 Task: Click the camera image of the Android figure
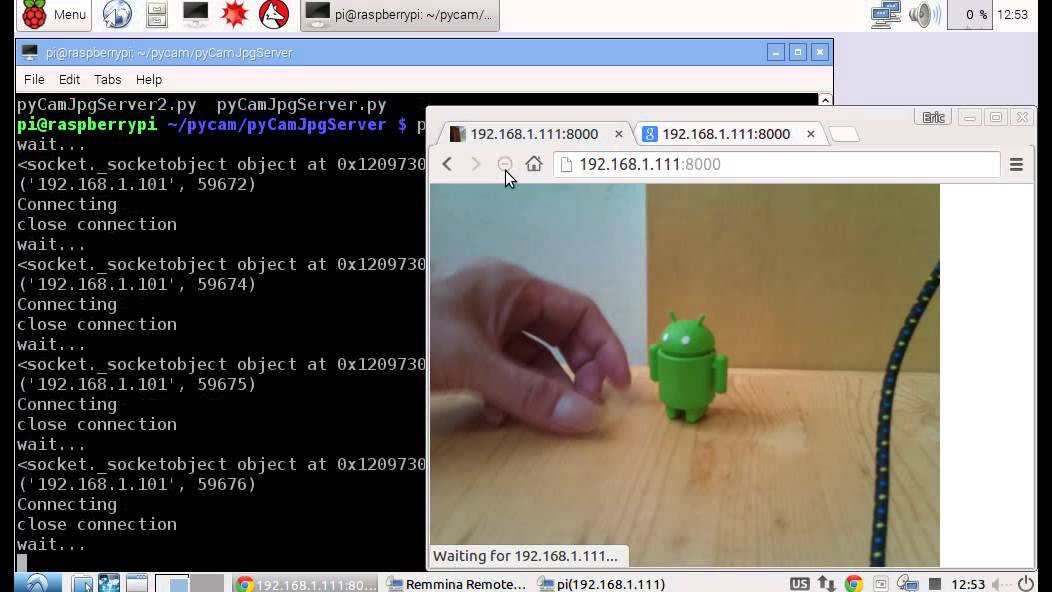(x=685, y=375)
